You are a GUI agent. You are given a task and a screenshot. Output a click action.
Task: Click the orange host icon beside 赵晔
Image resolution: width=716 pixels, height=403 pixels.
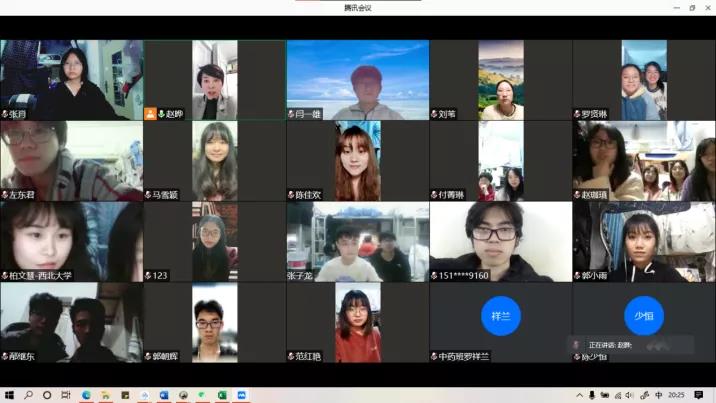coord(150,114)
